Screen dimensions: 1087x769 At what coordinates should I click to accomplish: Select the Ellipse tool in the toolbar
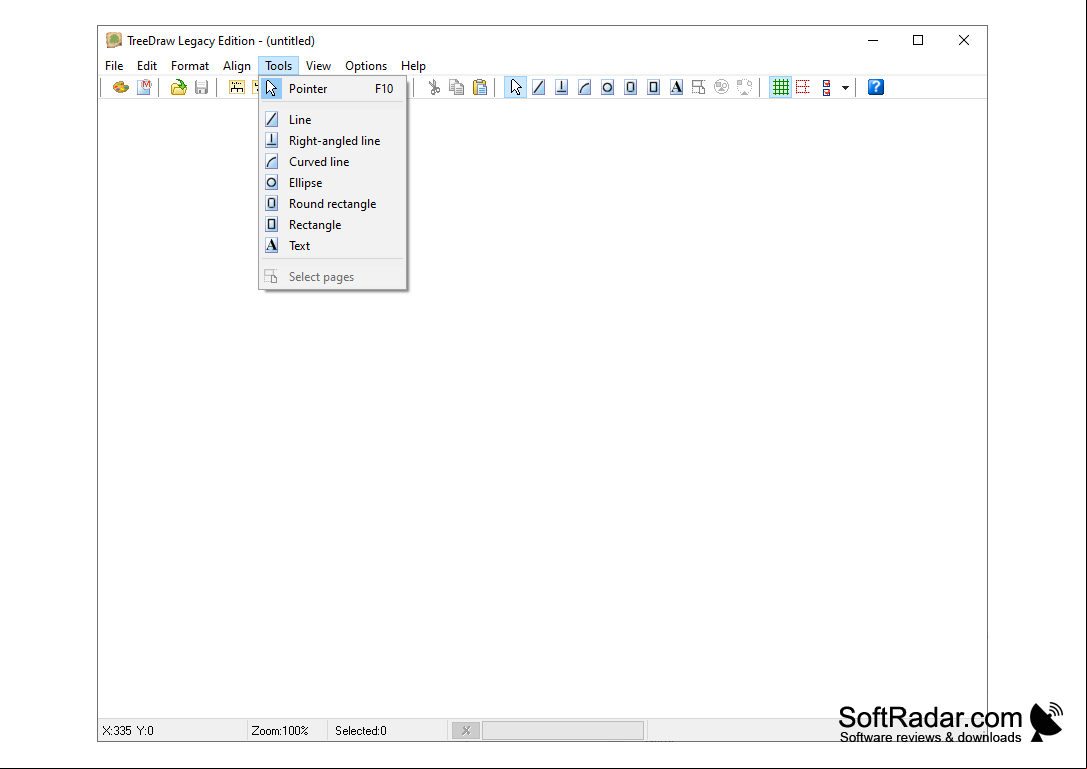pos(607,87)
